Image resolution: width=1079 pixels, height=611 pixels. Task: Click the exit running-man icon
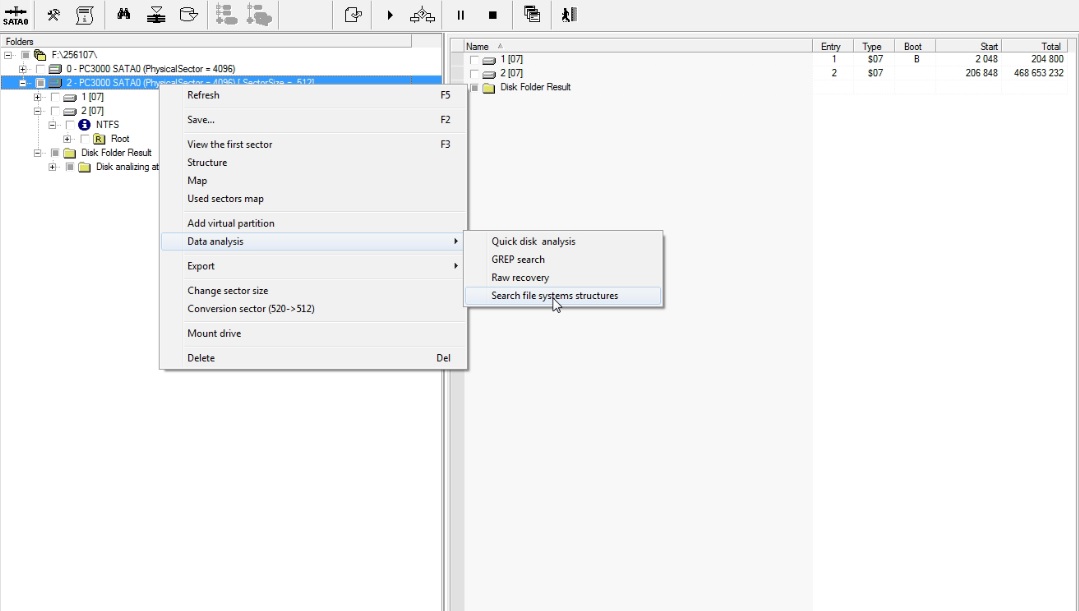pos(568,15)
